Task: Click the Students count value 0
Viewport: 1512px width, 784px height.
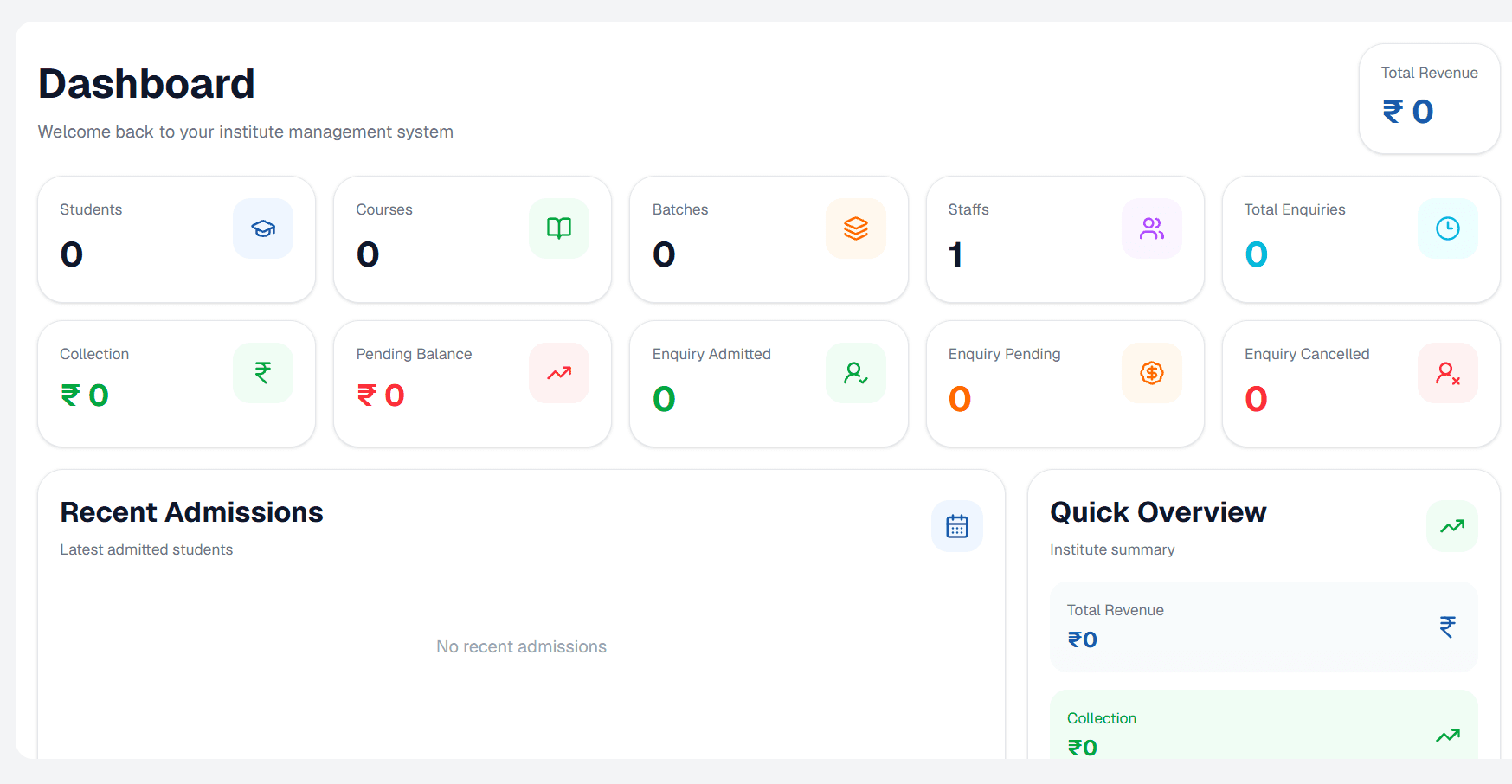Action: [x=72, y=254]
